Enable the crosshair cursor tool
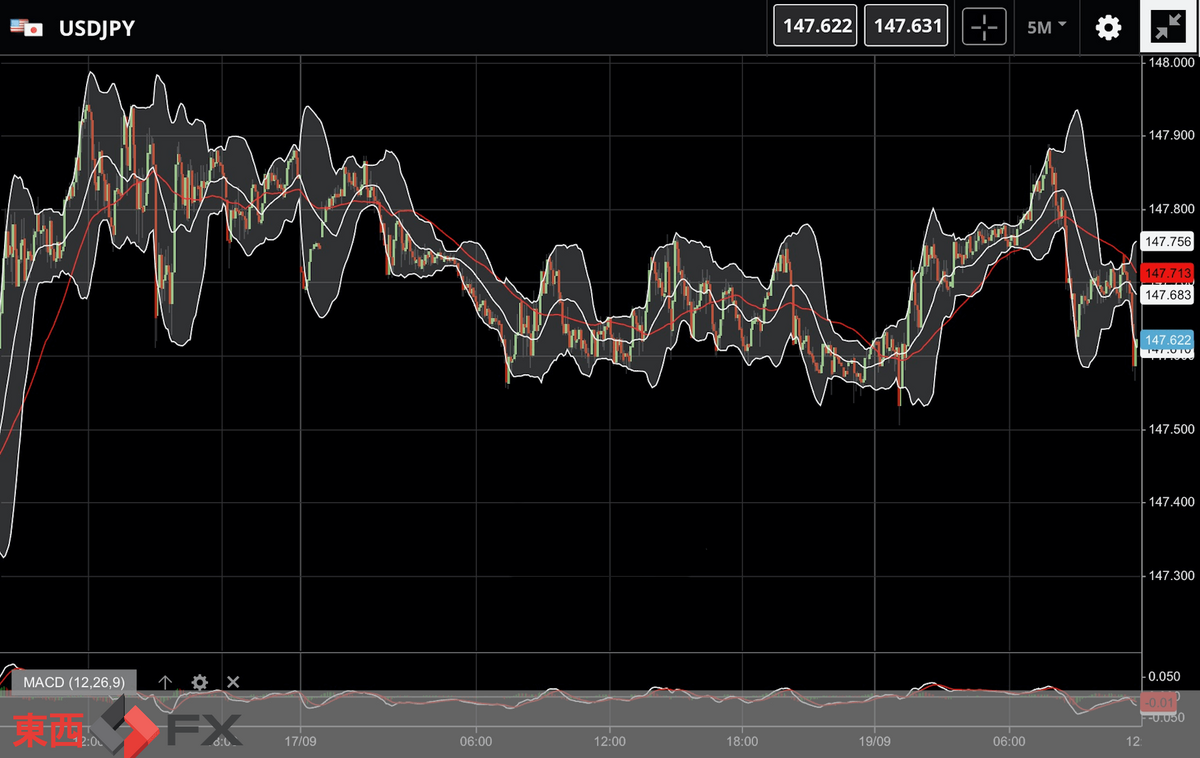The width and height of the screenshot is (1200, 758). (984, 27)
